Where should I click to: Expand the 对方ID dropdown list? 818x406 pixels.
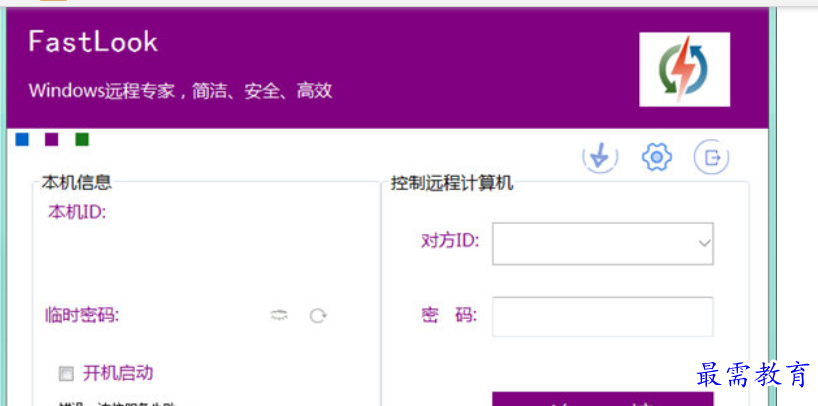[703, 242]
